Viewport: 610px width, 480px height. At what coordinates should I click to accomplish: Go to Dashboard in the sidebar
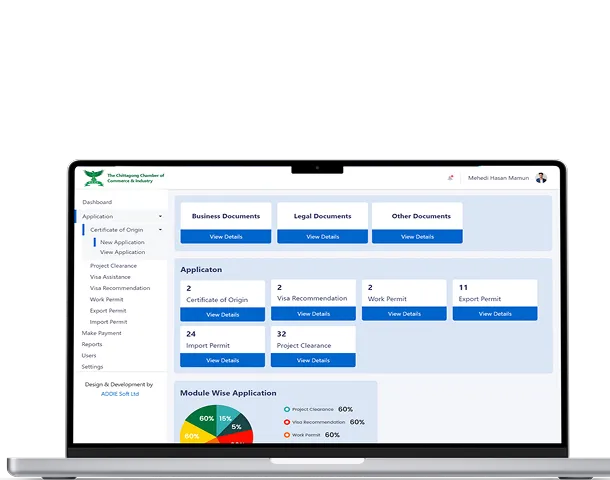tap(97, 203)
